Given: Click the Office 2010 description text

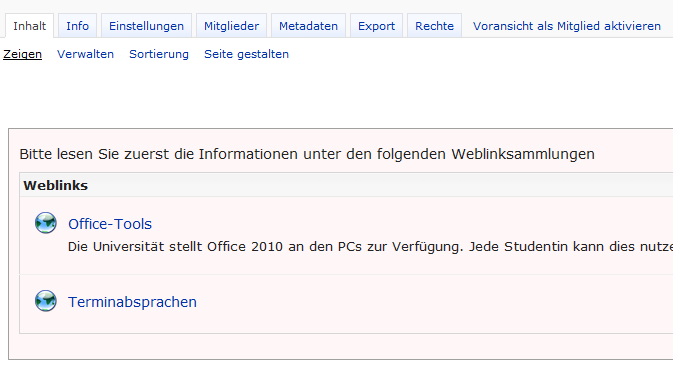Looking at the screenshot, I should [x=370, y=247].
